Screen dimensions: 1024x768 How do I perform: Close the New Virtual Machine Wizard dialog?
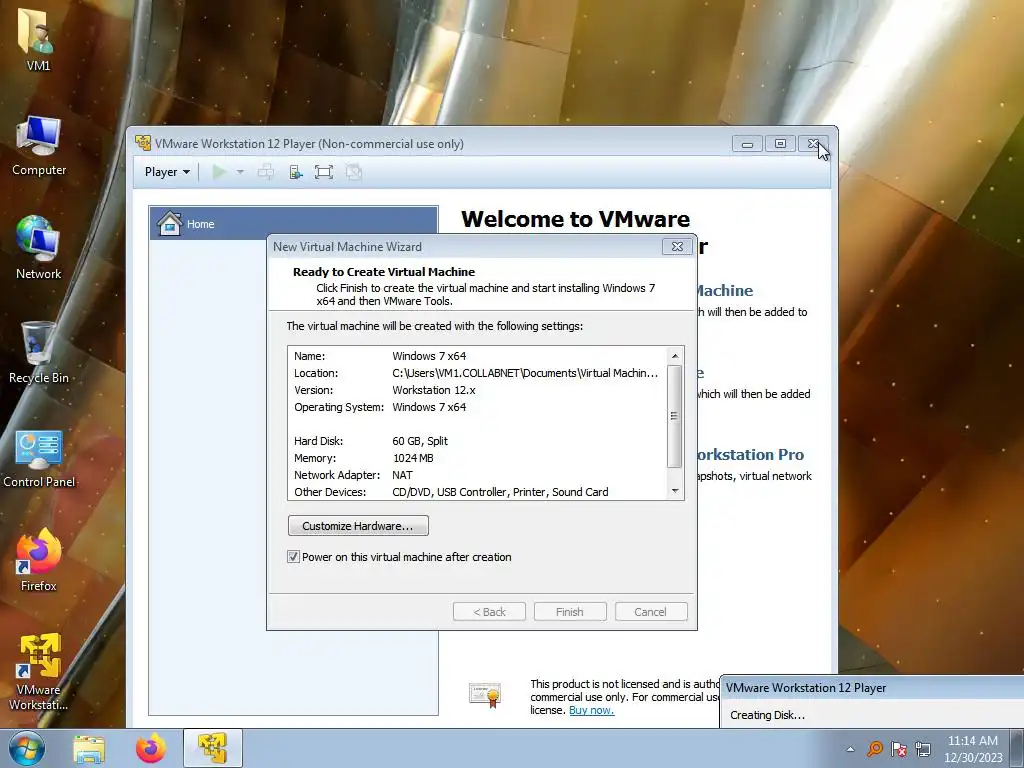(677, 247)
